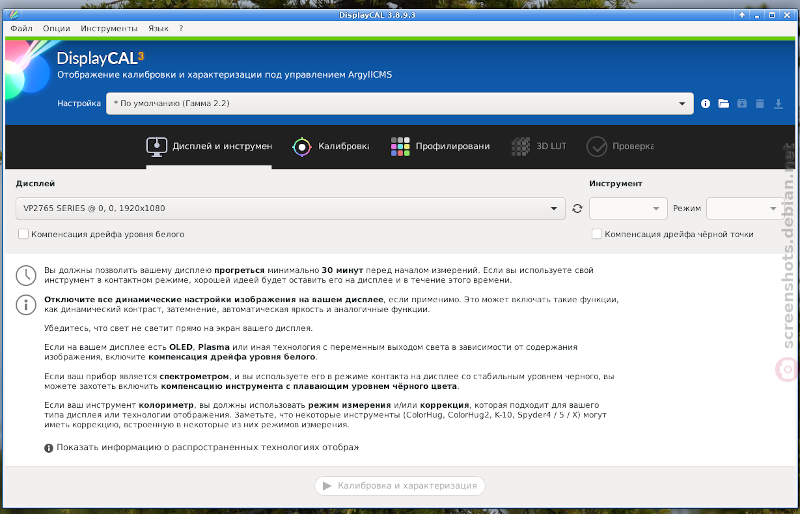
Task: Click bold word спектрометром
Action: tap(194, 376)
